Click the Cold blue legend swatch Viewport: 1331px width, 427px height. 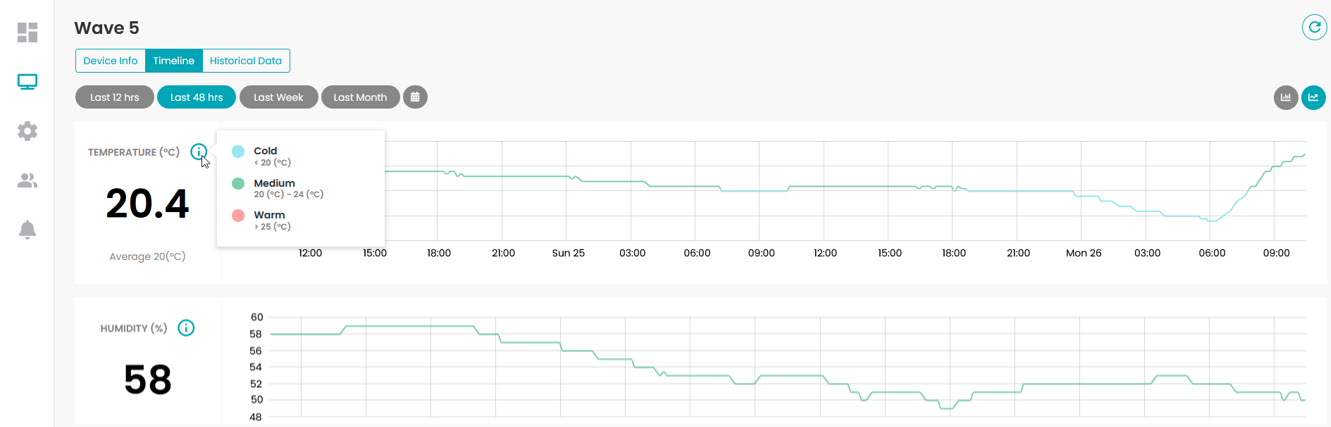coord(238,152)
